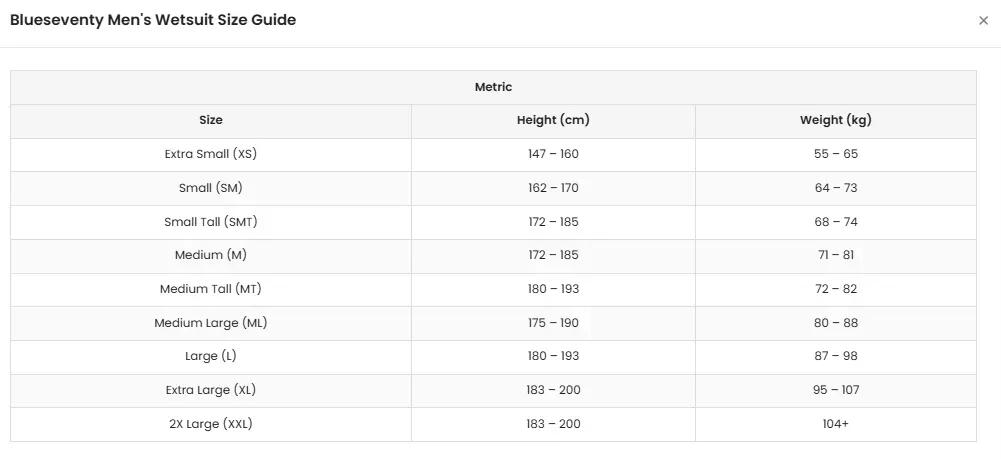1001x459 pixels.
Task: Click the 104+ weight value
Action: click(836, 424)
